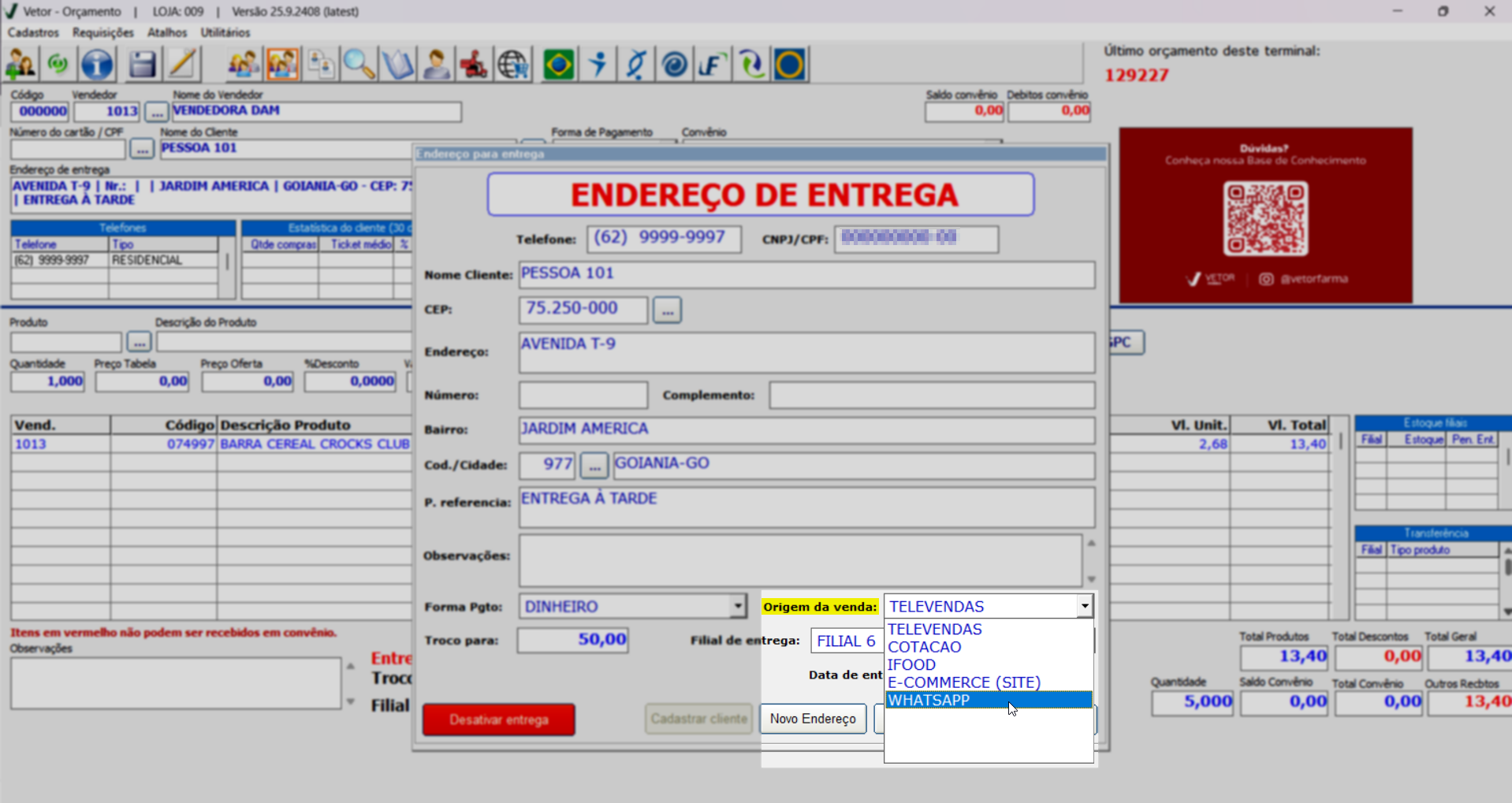Click the group of people icon
This screenshot has width=1512, height=803.
[244, 65]
